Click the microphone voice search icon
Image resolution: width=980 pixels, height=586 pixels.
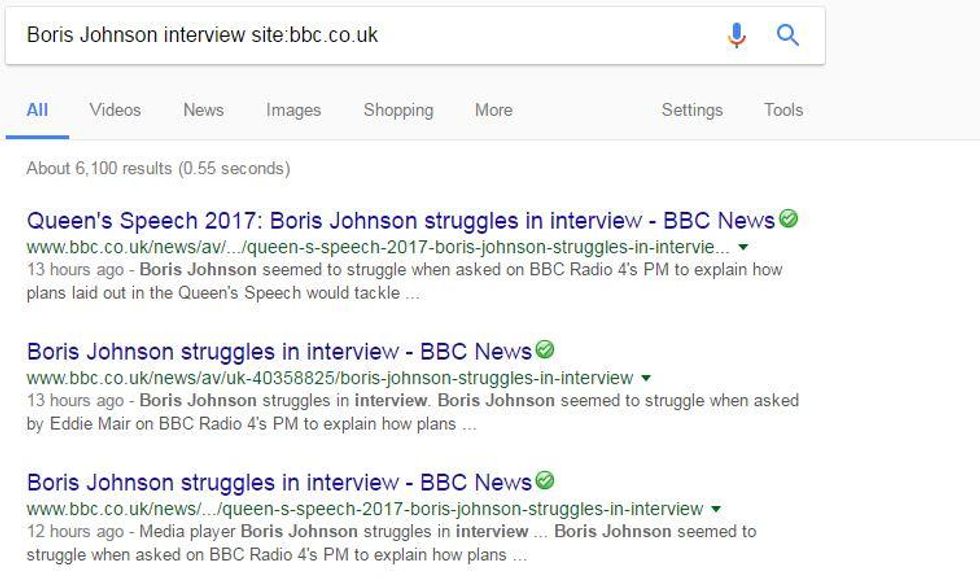click(736, 36)
